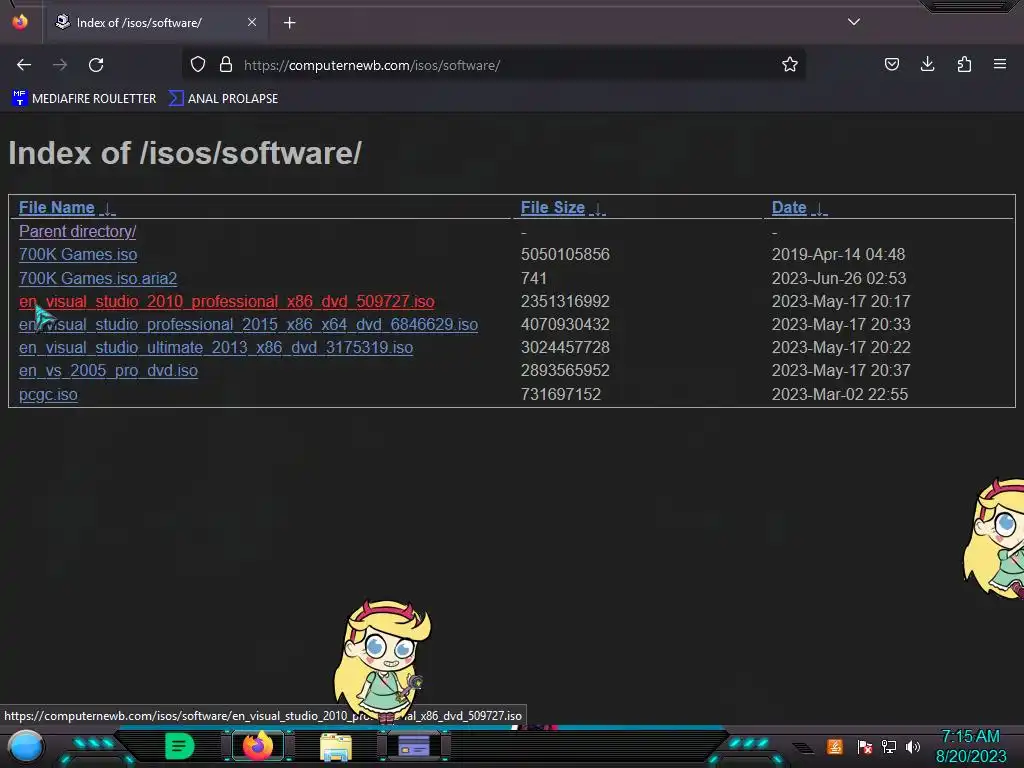Open network connection tray icon

pyautogui.click(x=889, y=746)
